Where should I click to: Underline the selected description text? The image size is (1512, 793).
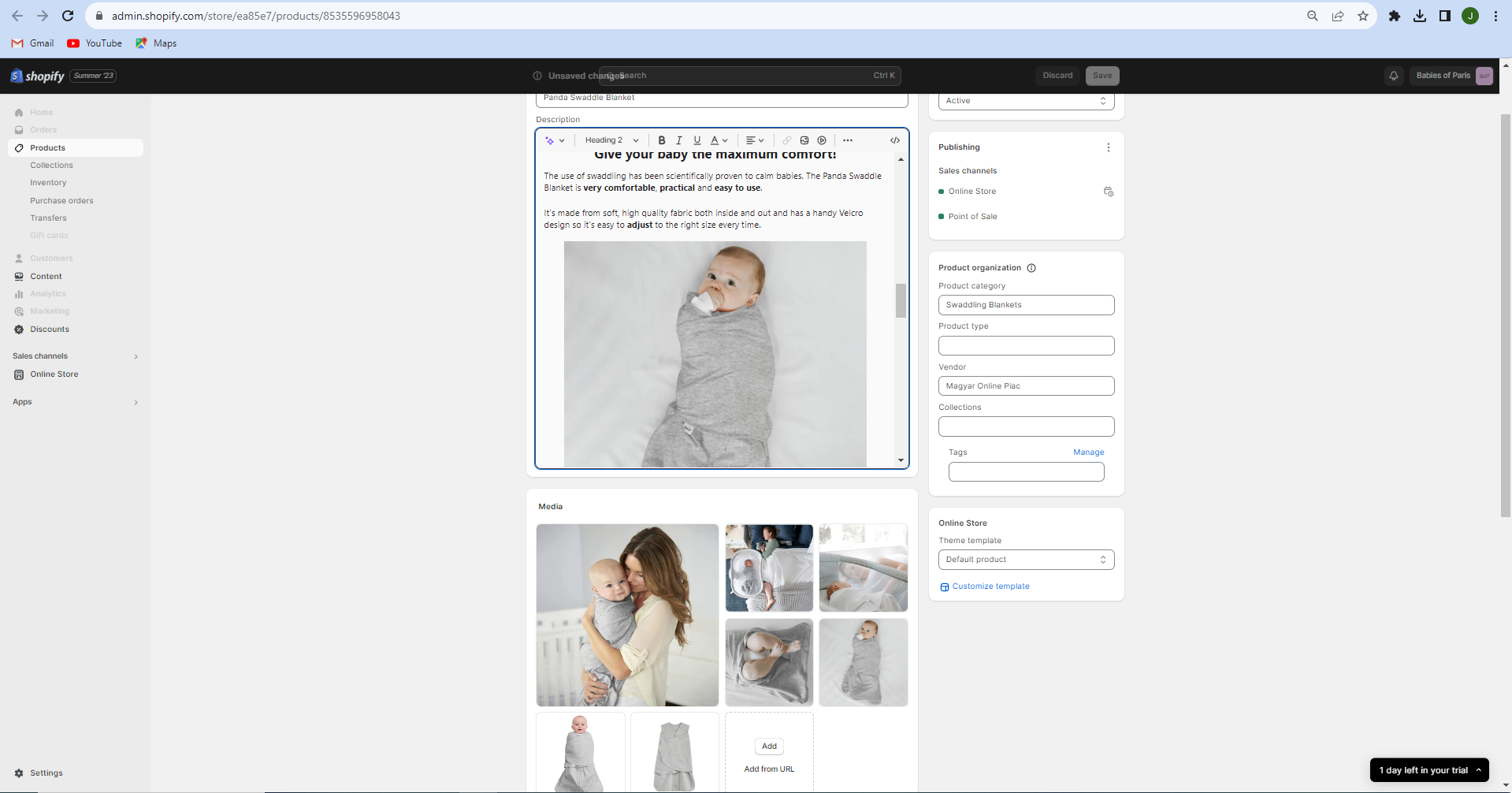pyautogui.click(x=697, y=140)
